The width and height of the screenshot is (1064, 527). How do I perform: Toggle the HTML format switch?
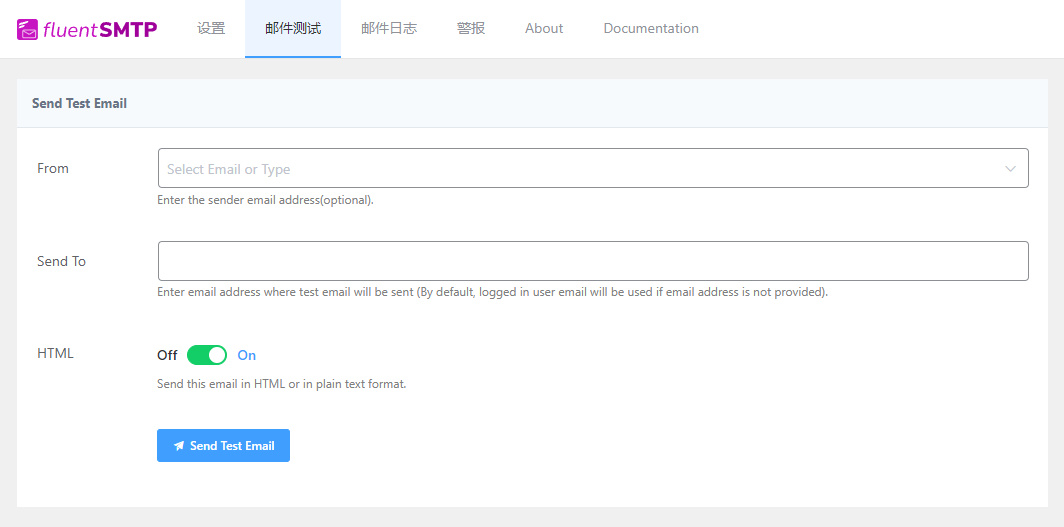point(207,355)
